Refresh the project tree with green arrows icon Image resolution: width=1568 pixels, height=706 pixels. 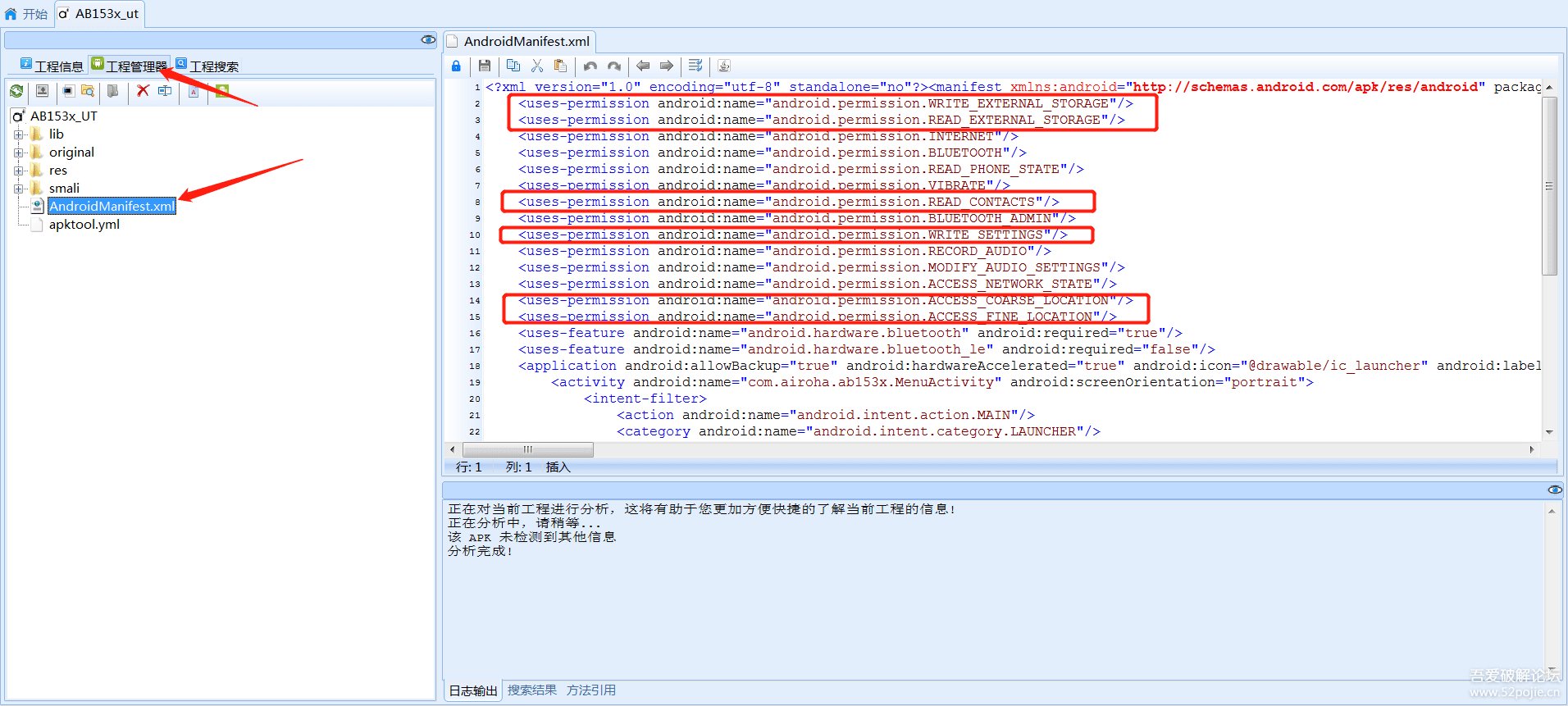coord(16,91)
